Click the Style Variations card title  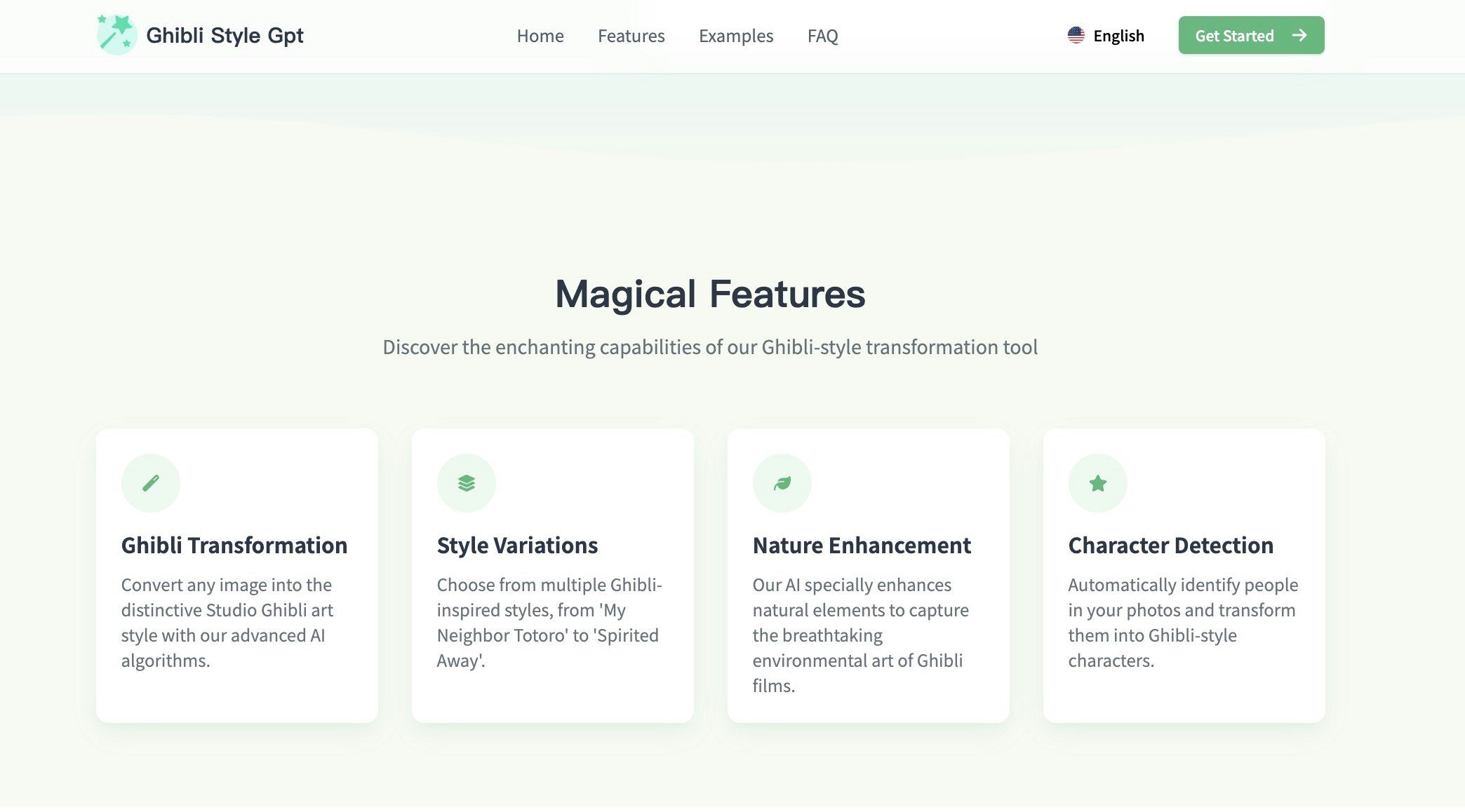[x=517, y=546]
